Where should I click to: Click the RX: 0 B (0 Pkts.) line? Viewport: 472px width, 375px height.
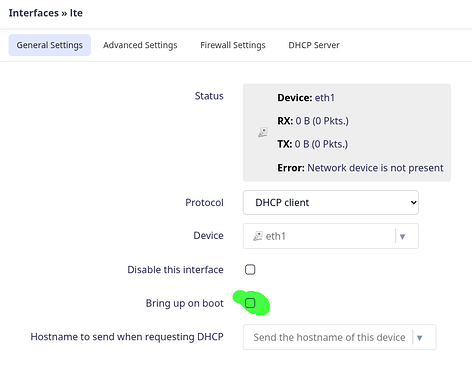313,121
